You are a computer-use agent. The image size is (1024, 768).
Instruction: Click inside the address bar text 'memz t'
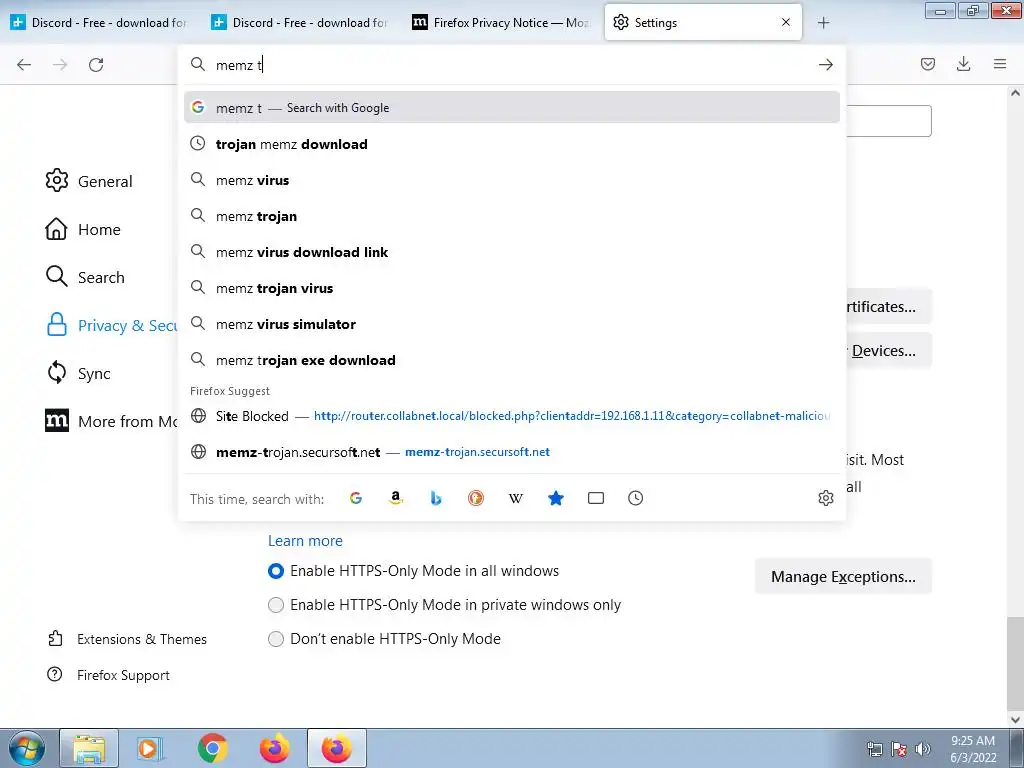point(239,65)
